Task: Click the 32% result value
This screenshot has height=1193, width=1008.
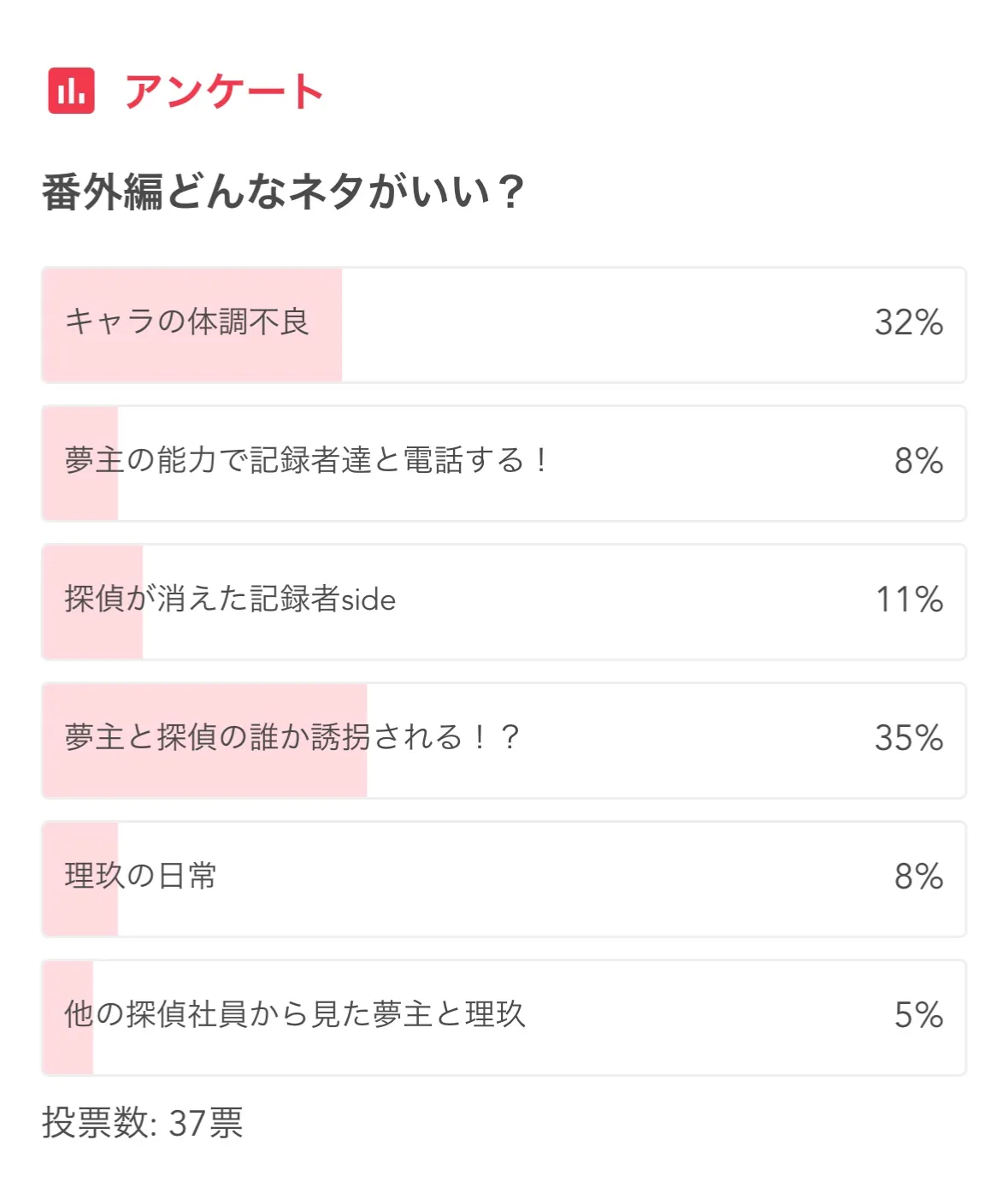Action: coord(908,323)
